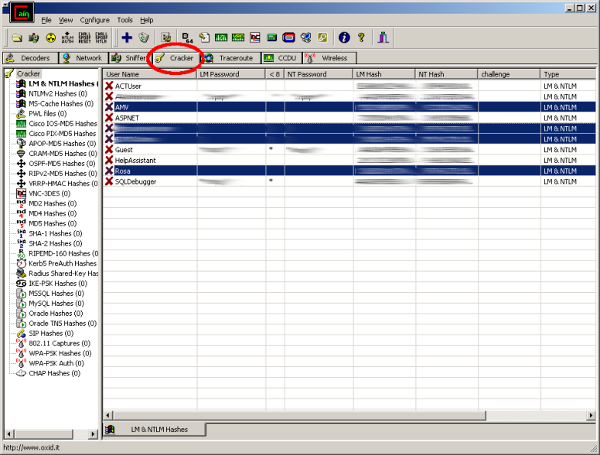The image size is (600, 455).
Task: Sort by the LM Password column header
Action: coord(231,74)
